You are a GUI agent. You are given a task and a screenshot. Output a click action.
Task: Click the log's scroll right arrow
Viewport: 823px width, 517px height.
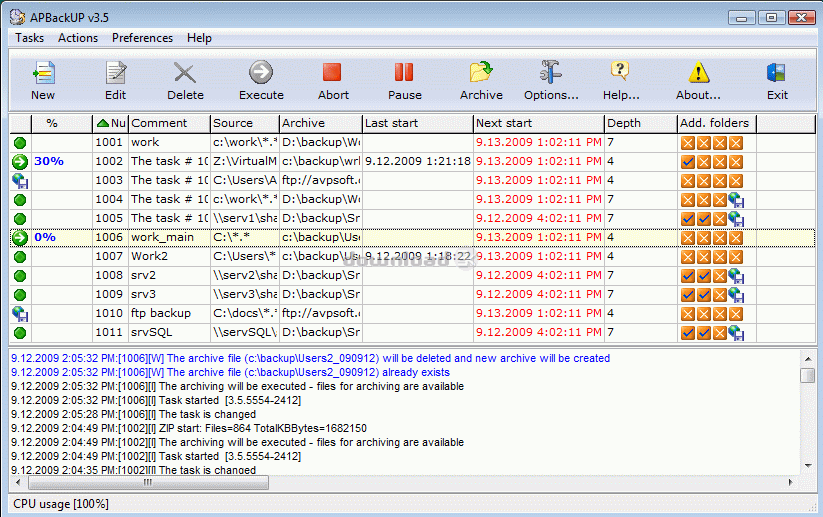coord(790,482)
